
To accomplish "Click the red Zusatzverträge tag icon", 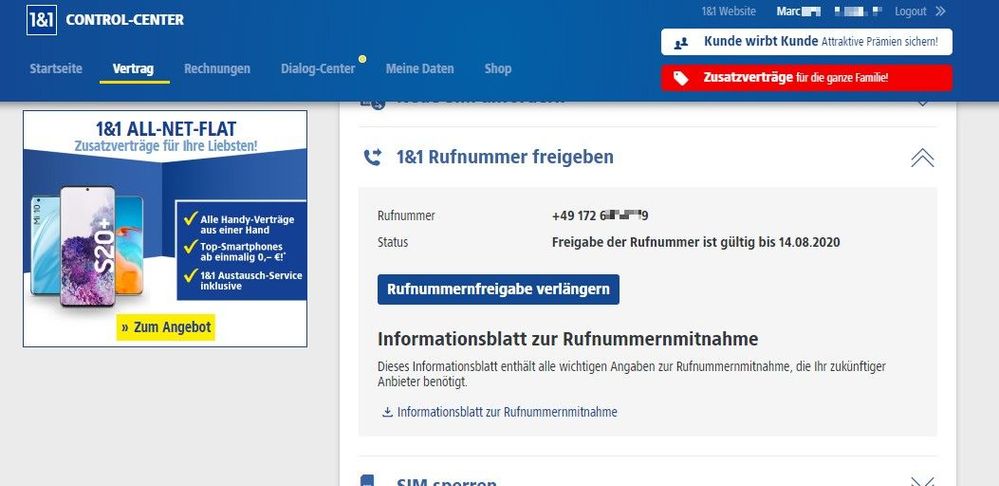I will [681, 78].
